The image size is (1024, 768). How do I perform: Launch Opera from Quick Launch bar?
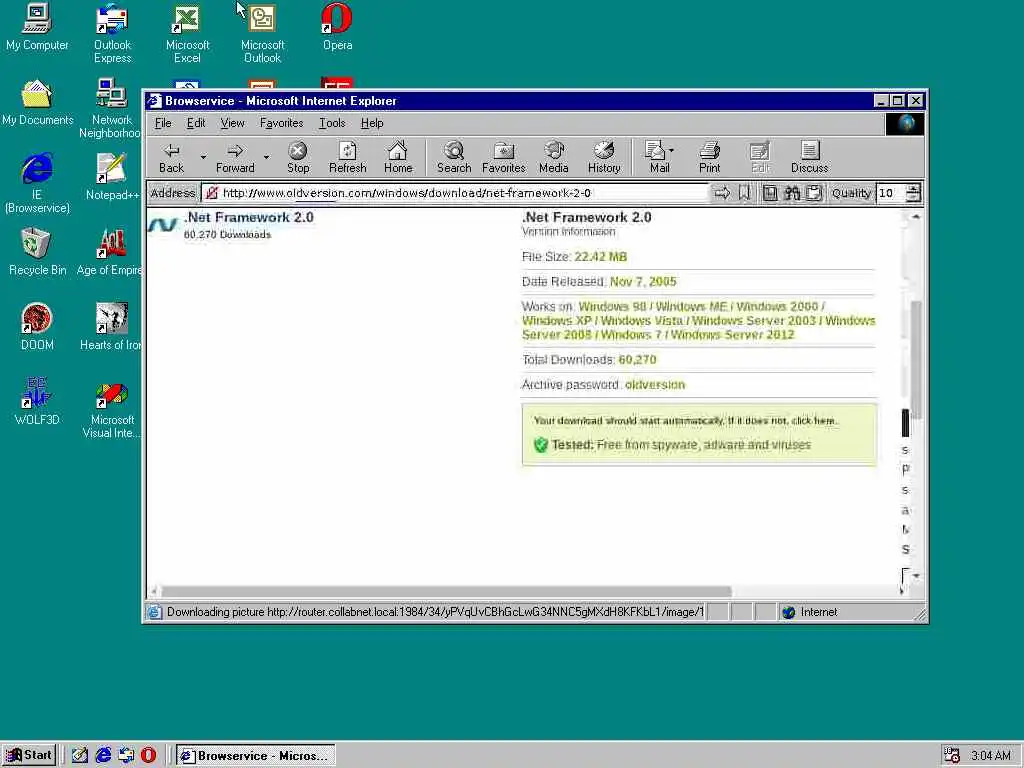click(x=149, y=756)
